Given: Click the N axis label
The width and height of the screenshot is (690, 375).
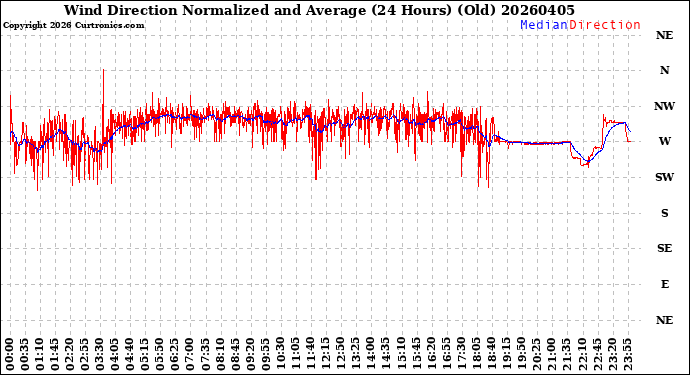Looking at the screenshot, I should click(664, 70).
